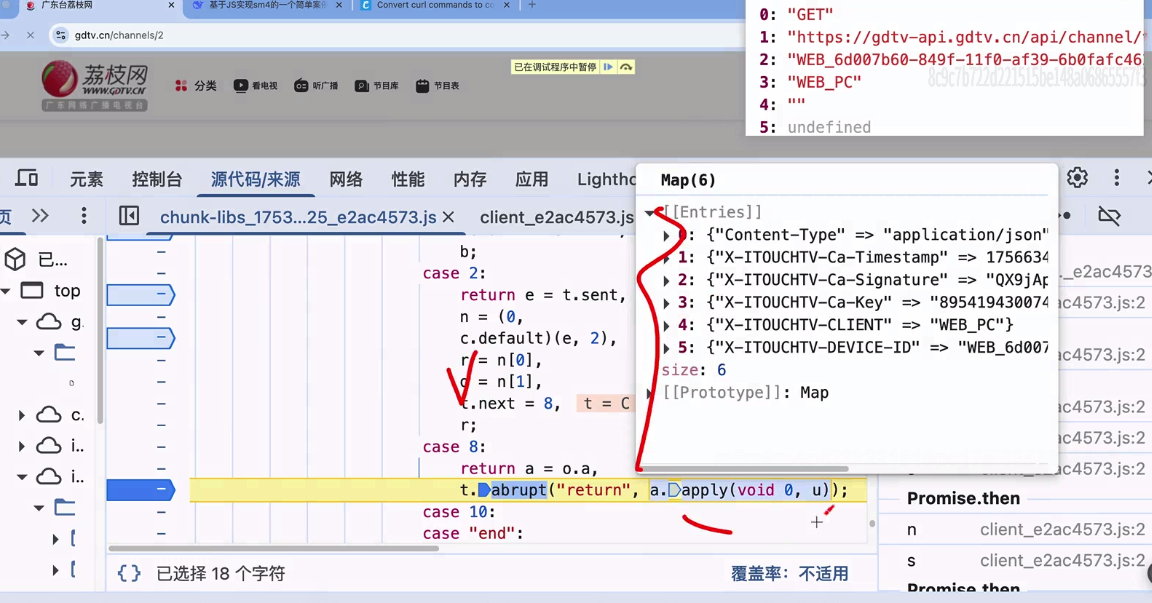Remove breakpoint on 'return e = t.sent' line

pos(140,295)
